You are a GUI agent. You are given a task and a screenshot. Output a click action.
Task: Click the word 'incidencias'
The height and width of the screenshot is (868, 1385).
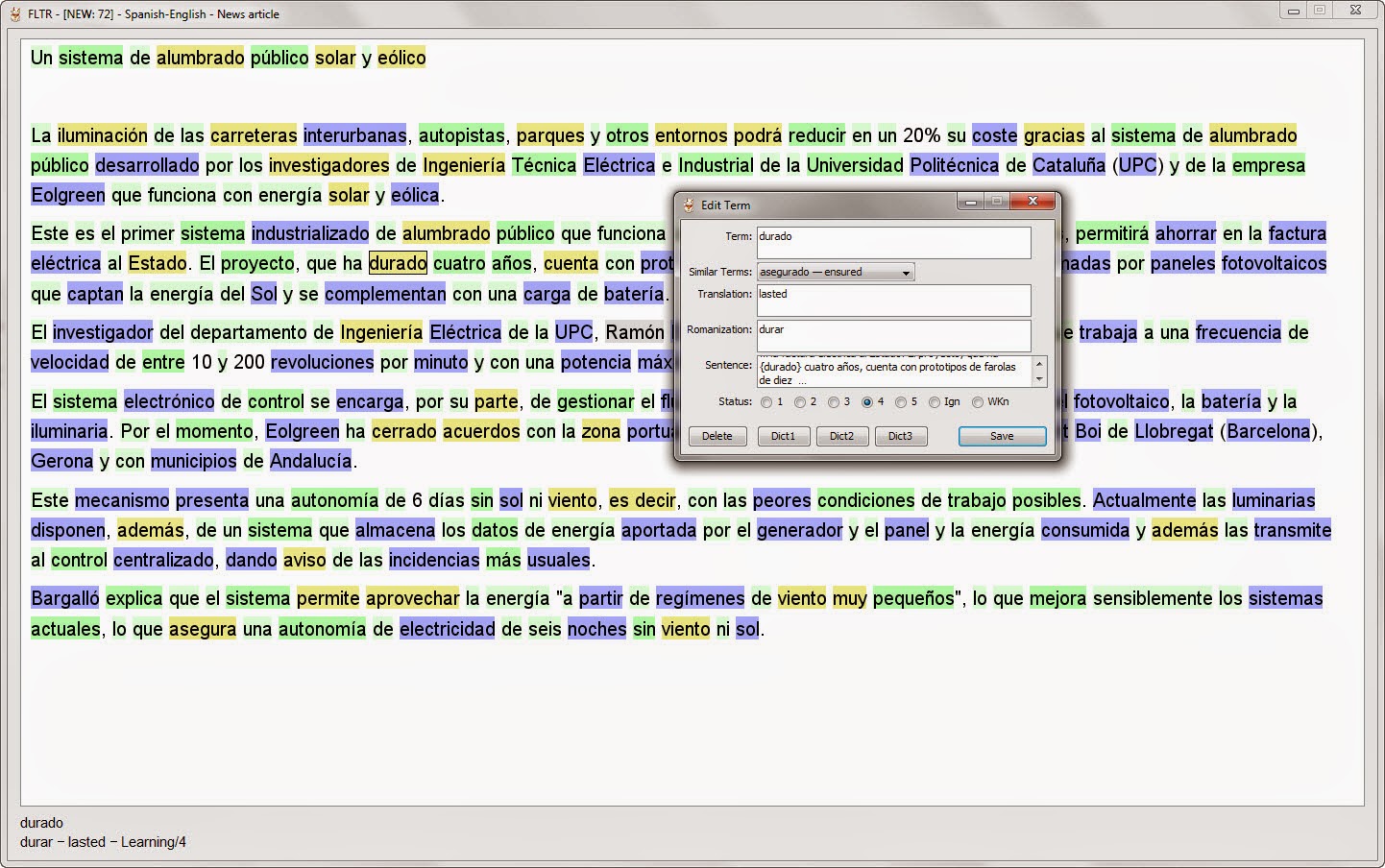(434, 560)
